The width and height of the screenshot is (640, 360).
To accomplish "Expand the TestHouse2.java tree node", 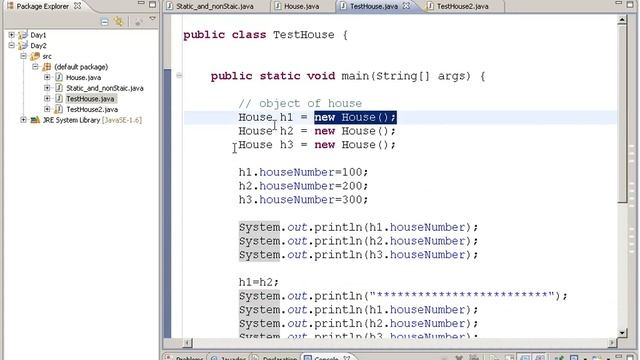I will 47,109.
